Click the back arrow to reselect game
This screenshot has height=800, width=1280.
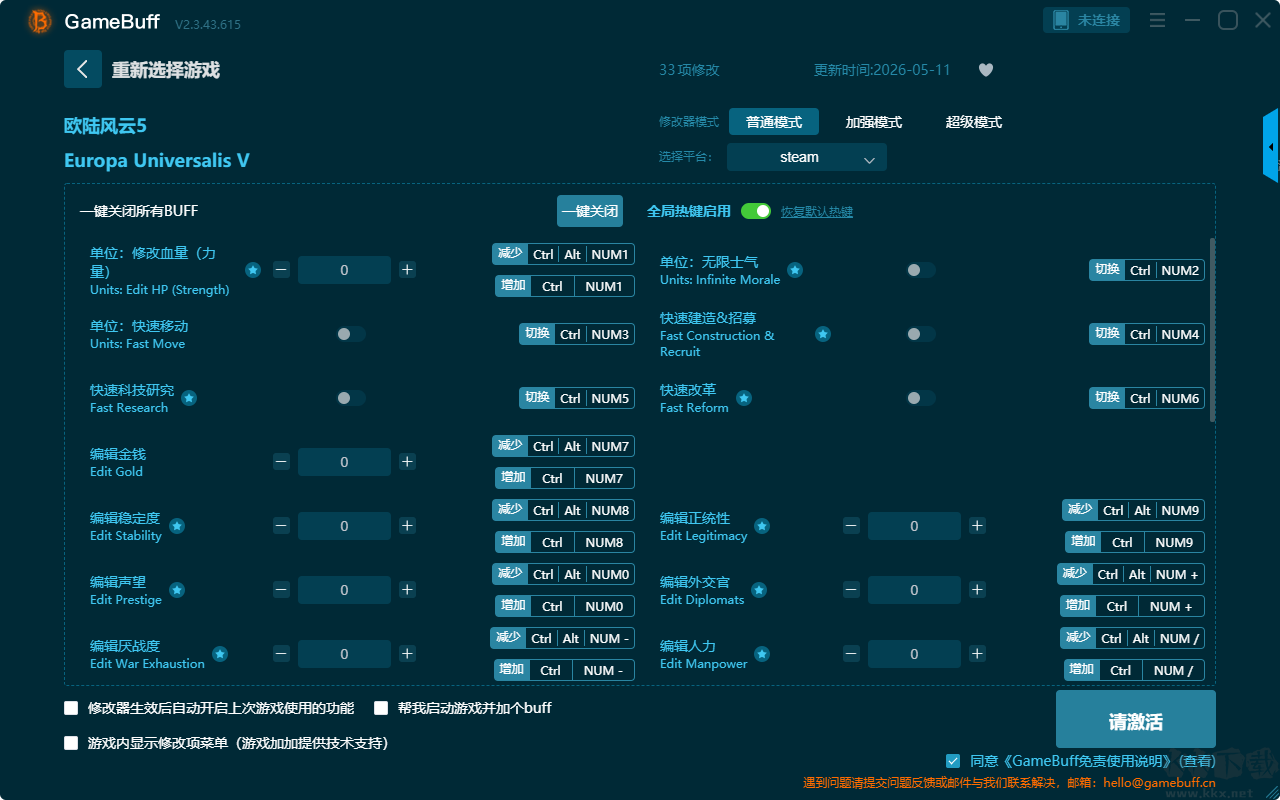point(83,69)
